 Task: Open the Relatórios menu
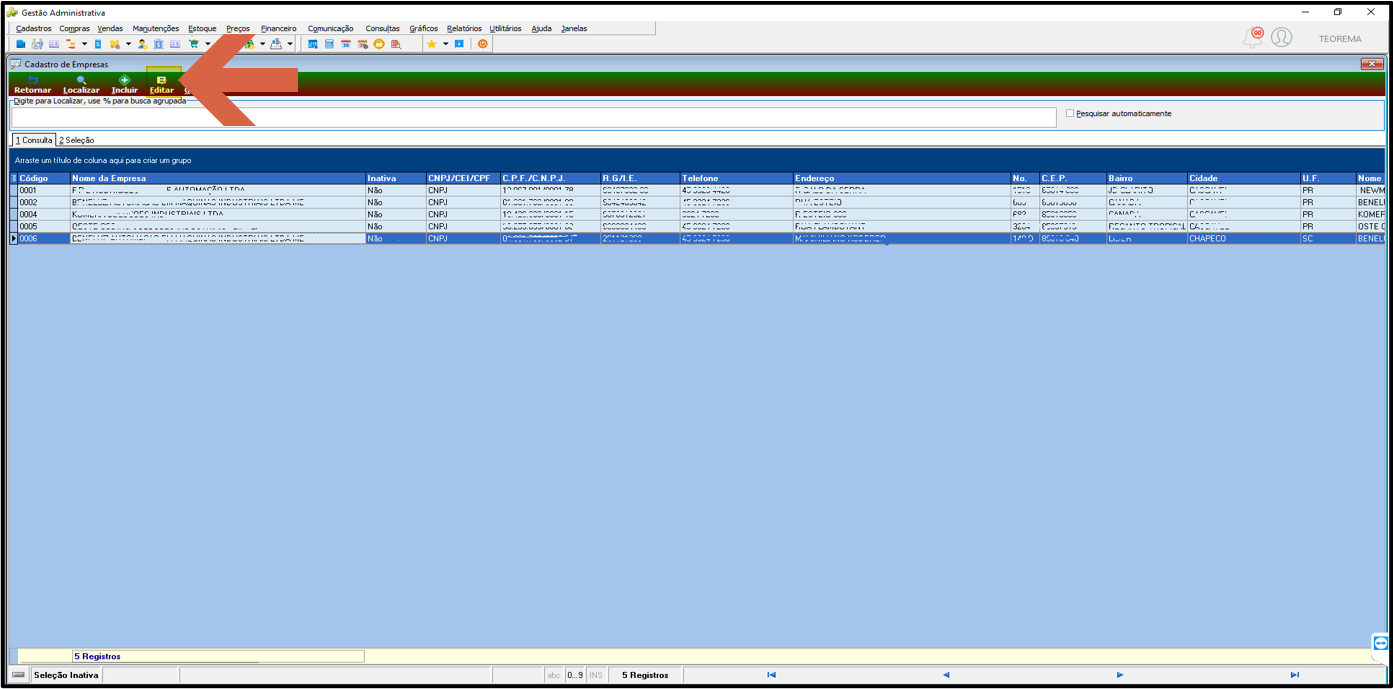point(464,28)
